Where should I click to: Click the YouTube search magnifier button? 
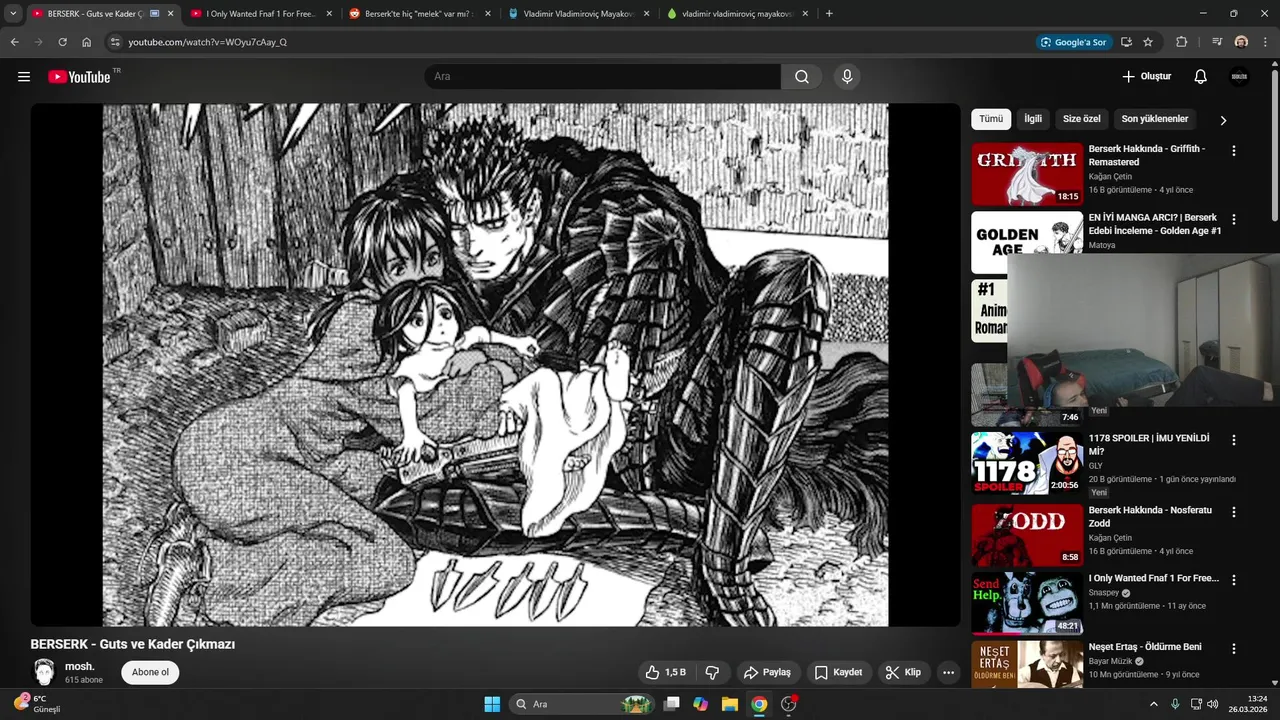[802, 77]
